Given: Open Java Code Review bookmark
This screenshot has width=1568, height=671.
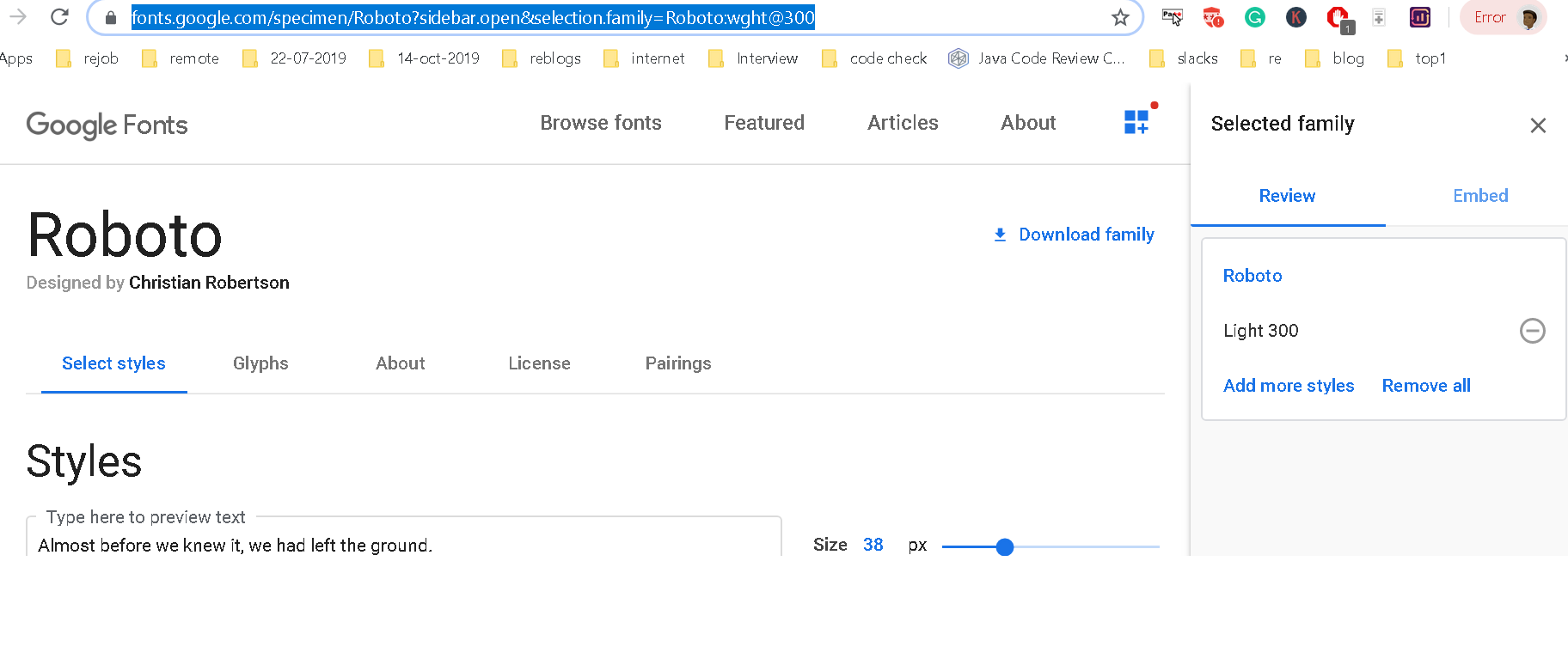Looking at the screenshot, I should click(1037, 58).
